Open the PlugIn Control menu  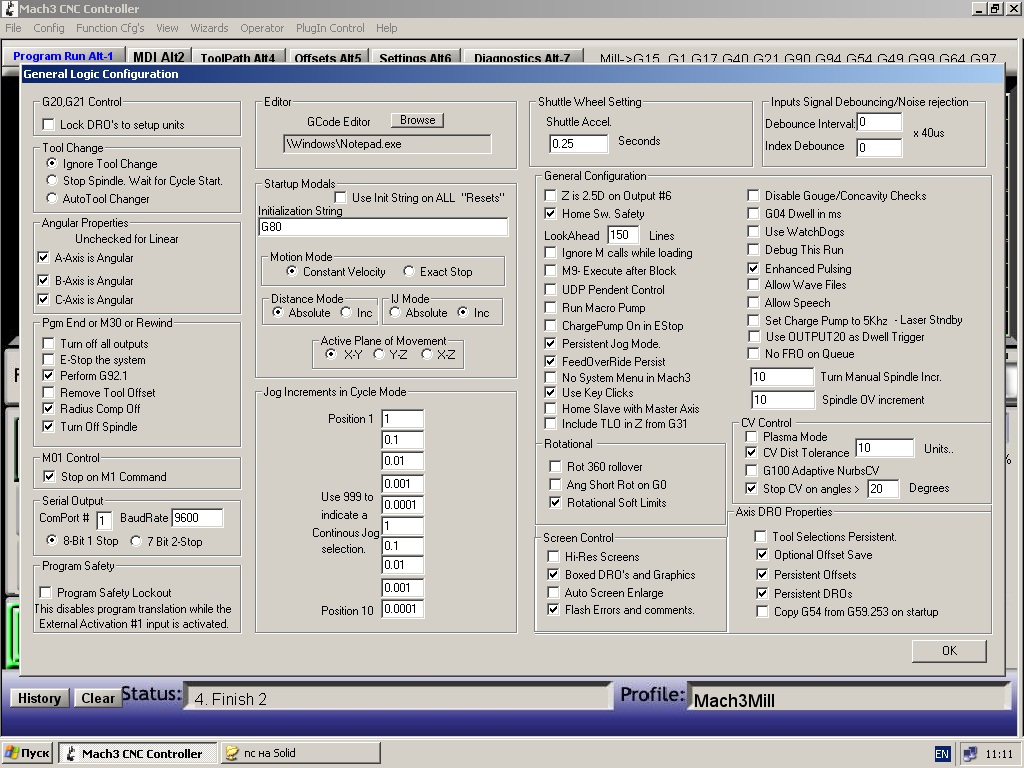330,28
